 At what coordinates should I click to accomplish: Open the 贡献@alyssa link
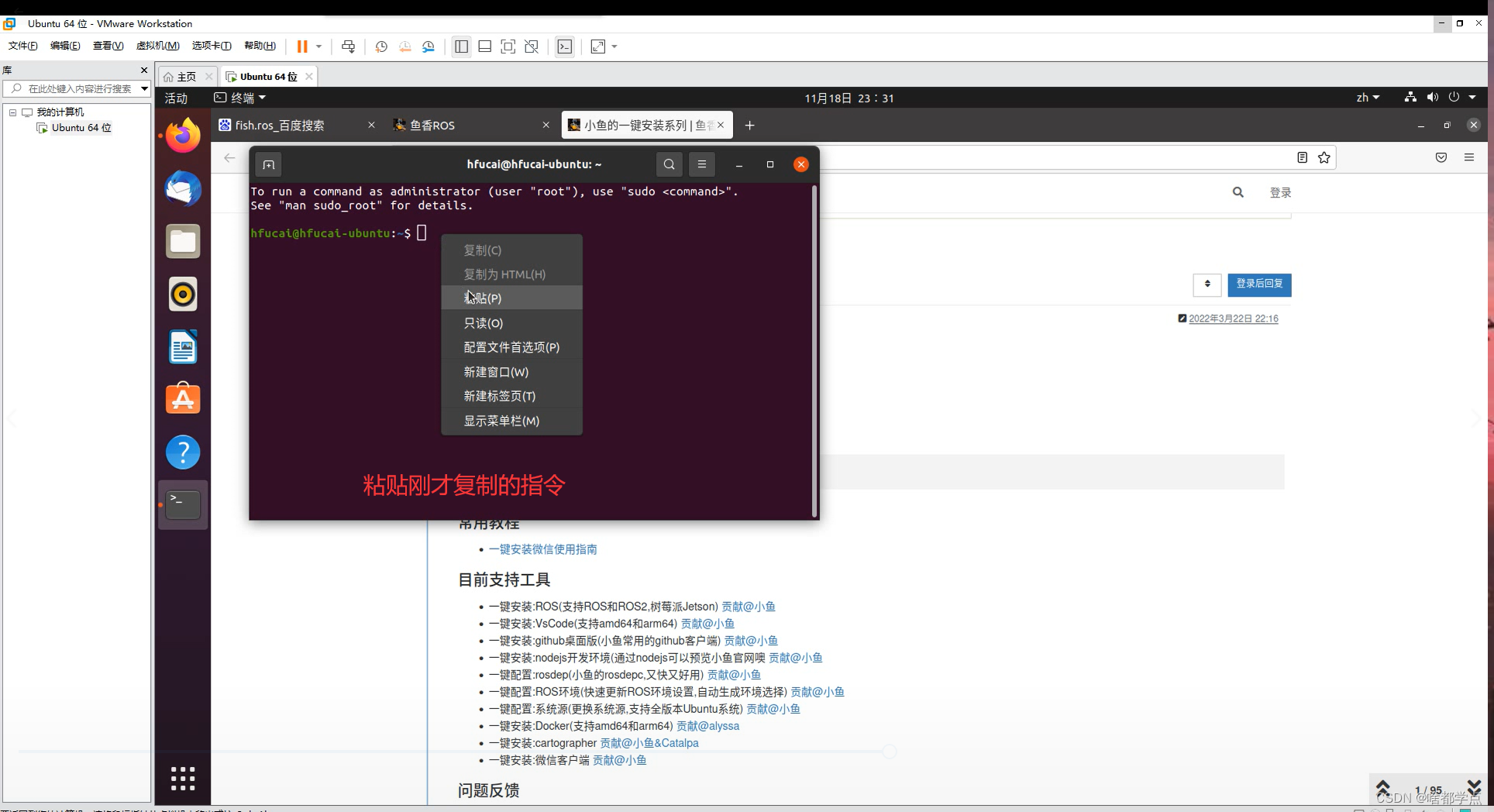point(707,726)
